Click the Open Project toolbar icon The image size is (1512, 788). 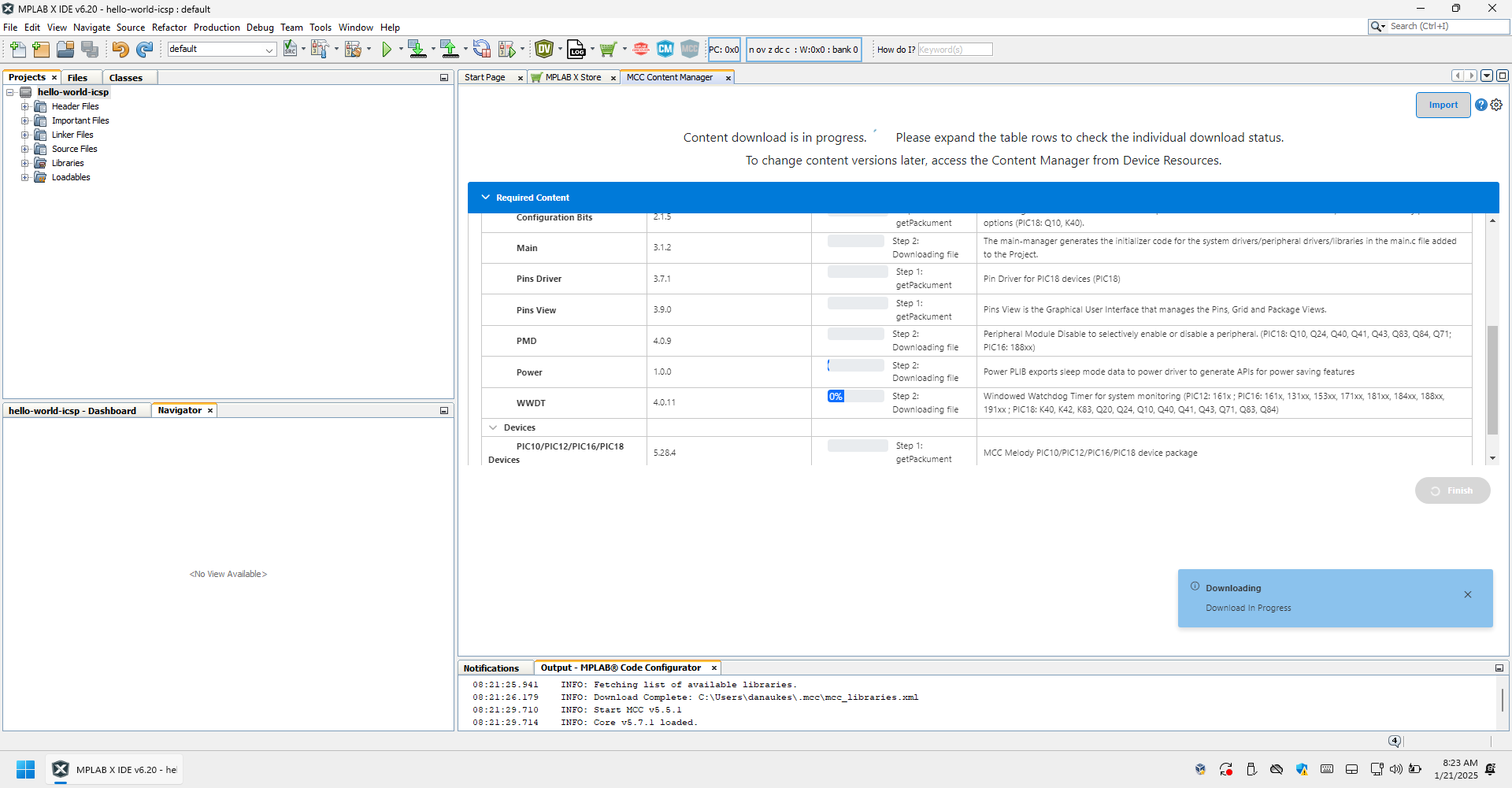point(65,50)
